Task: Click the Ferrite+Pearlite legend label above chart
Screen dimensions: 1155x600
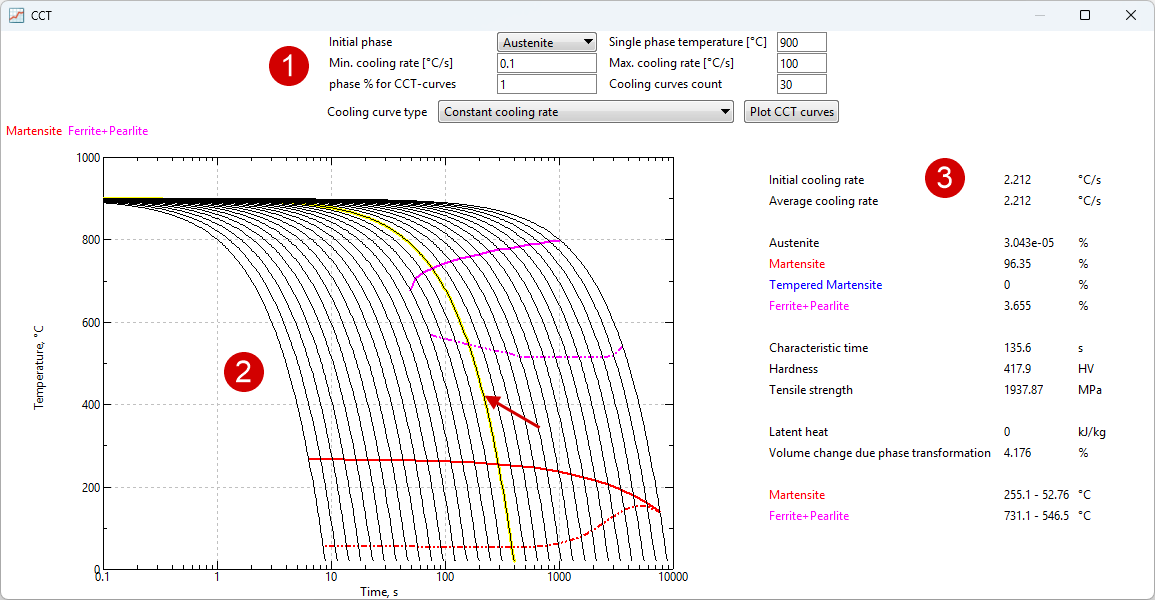Action: pos(108,131)
